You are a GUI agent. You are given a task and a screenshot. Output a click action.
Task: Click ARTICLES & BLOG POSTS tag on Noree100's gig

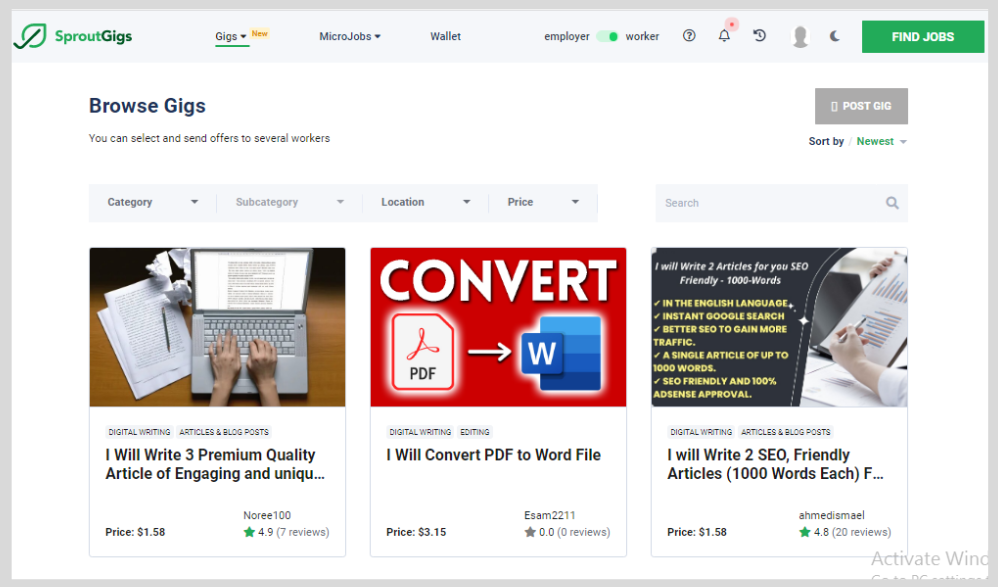coord(224,432)
